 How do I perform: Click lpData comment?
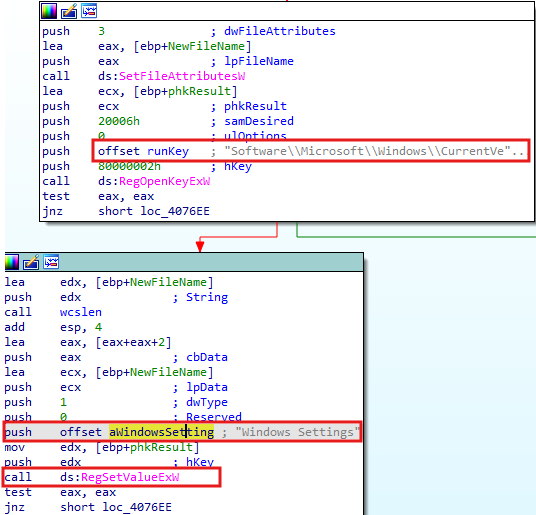point(207,387)
